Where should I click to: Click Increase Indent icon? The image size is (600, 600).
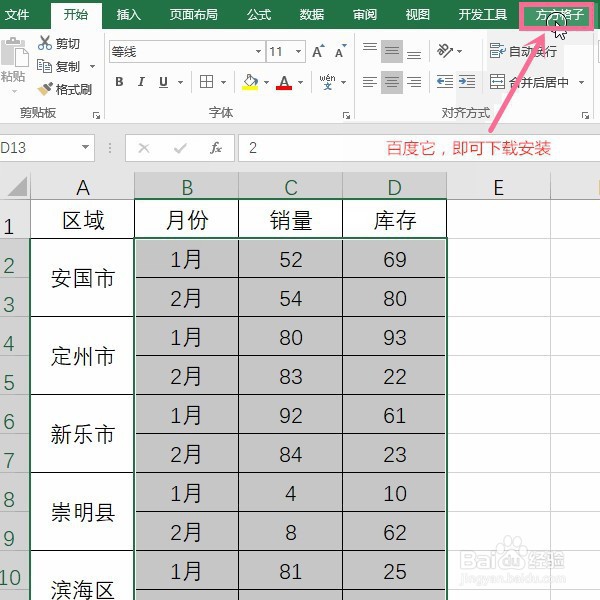click(467, 82)
